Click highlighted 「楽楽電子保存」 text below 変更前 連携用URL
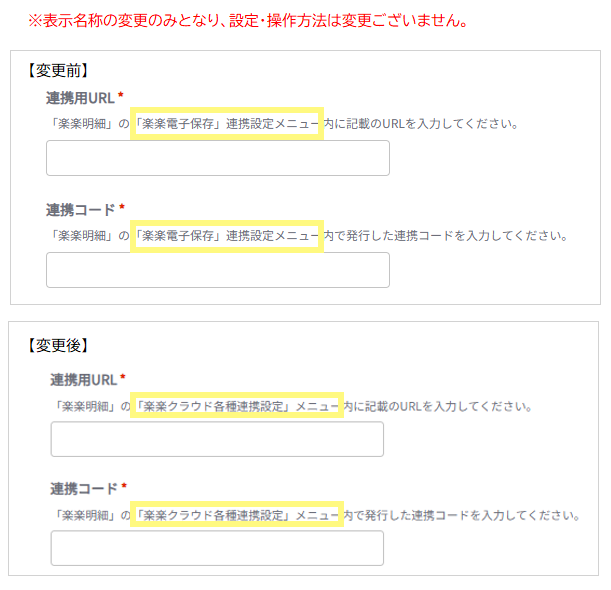The height and width of the screenshot is (590, 611). point(178,124)
